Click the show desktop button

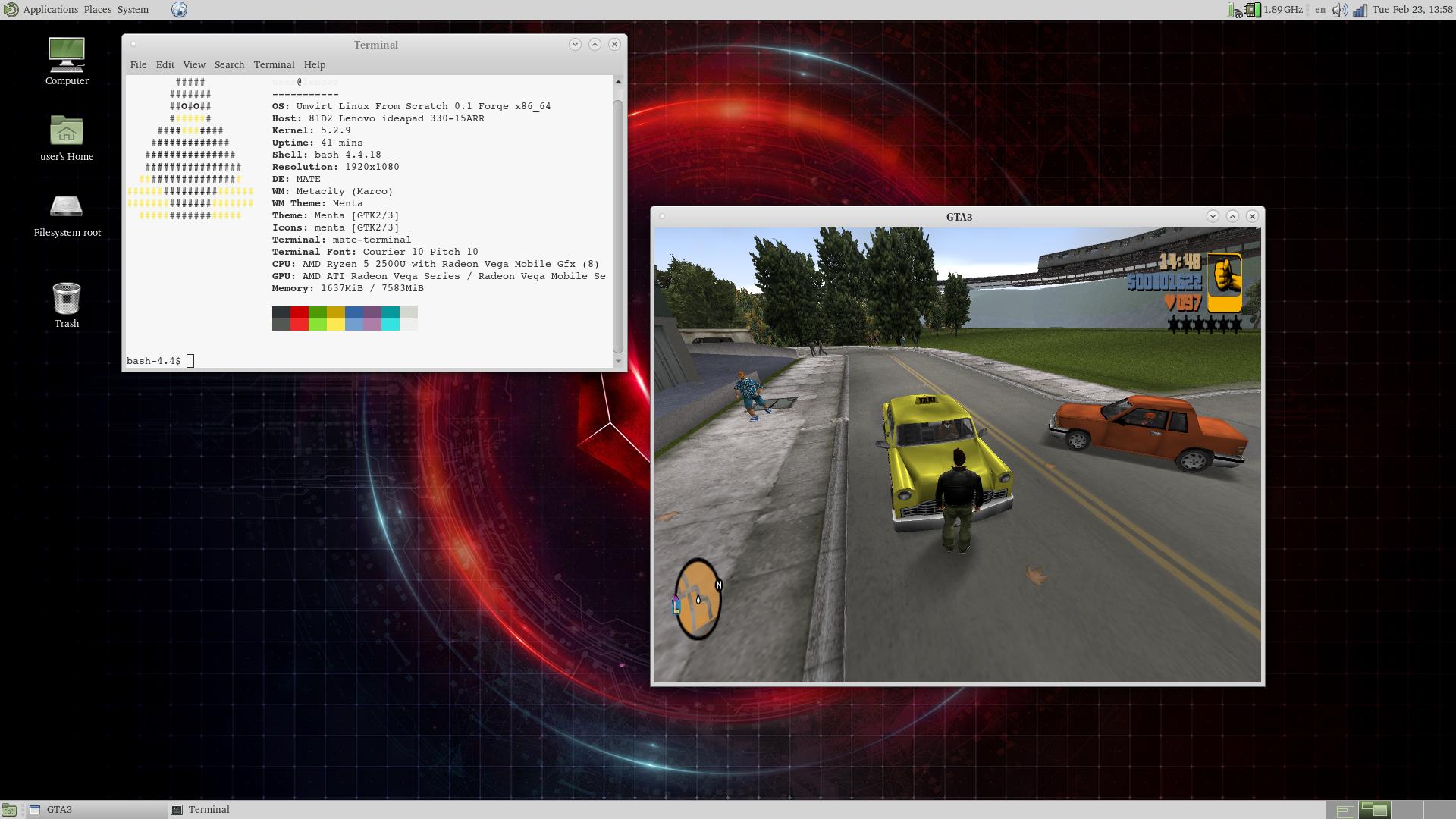(8, 810)
